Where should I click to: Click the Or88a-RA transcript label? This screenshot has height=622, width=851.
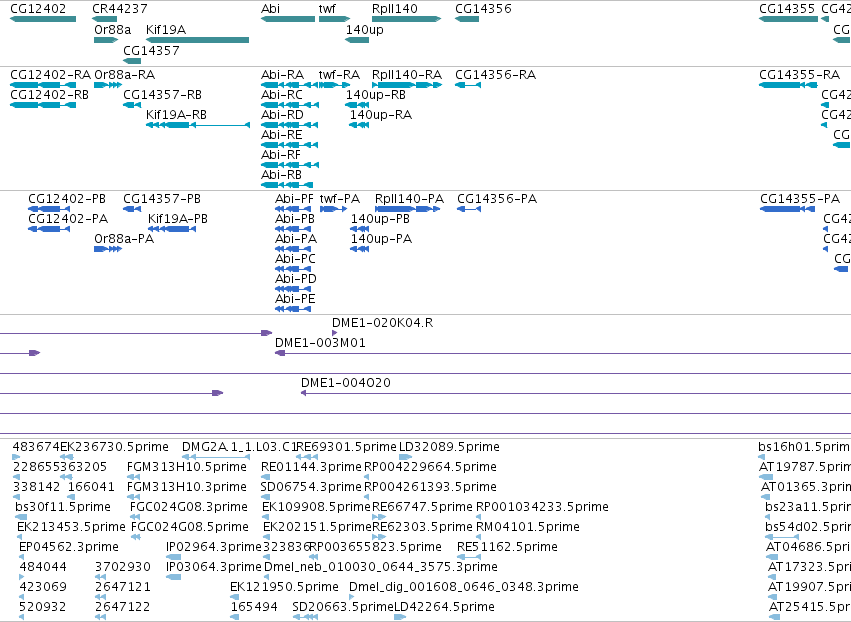point(124,75)
